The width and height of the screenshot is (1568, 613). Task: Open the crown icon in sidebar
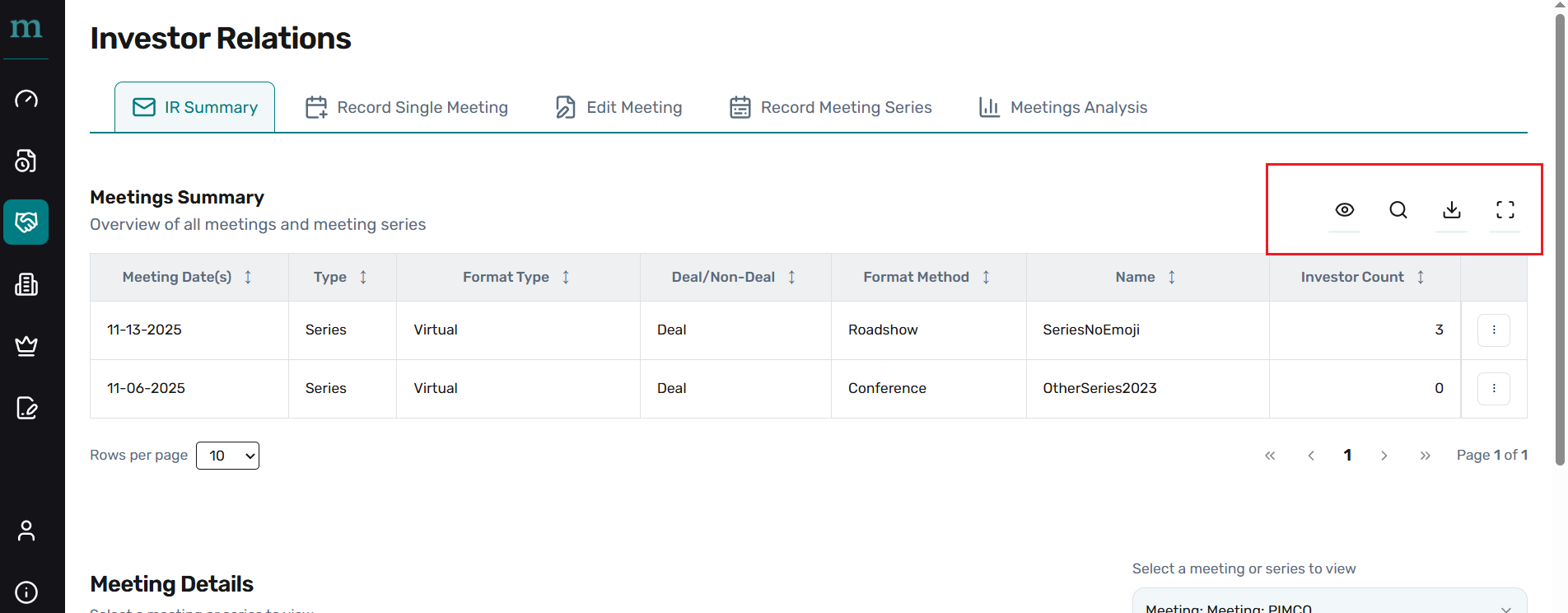pos(26,346)
